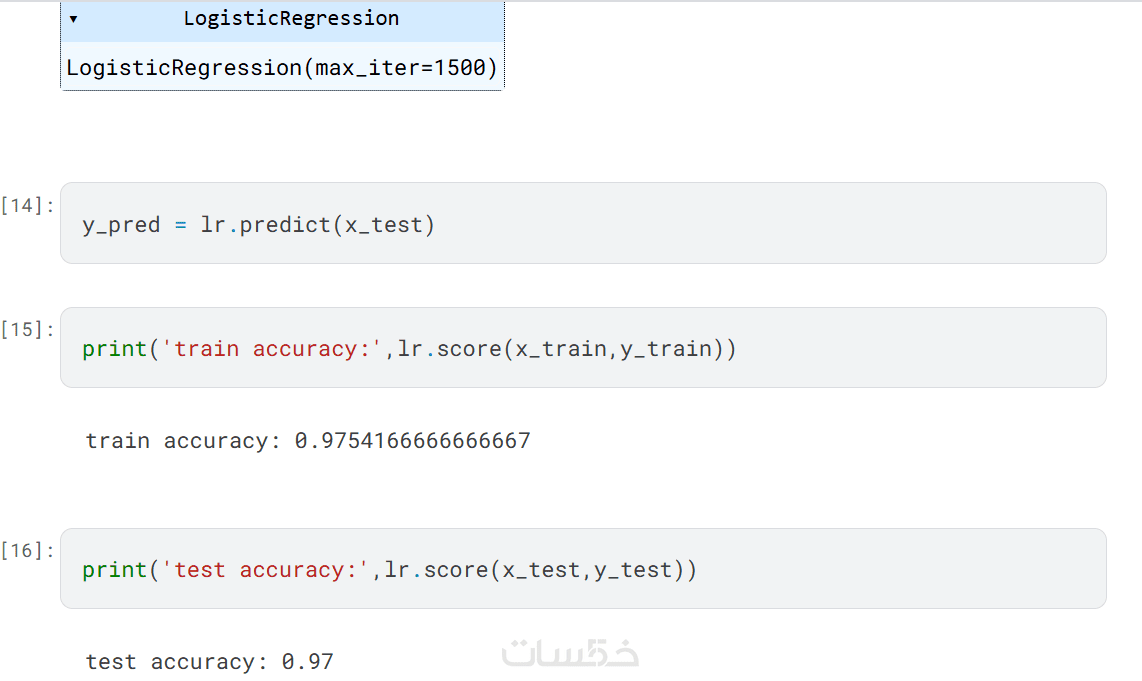Click the print keyword in test accuracy cell
Image resolution: width=1142 pixels, height=681 pixels.
coord(115,570)
